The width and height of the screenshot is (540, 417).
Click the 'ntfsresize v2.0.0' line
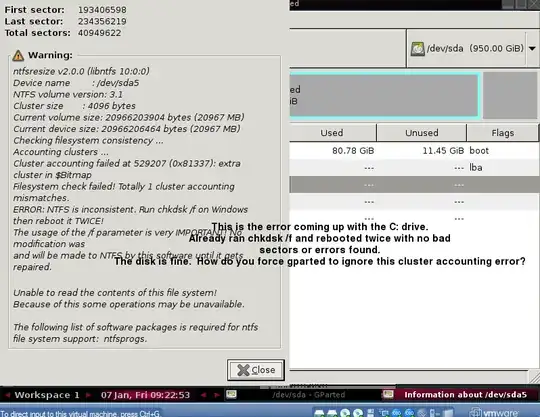coord(81,71)
